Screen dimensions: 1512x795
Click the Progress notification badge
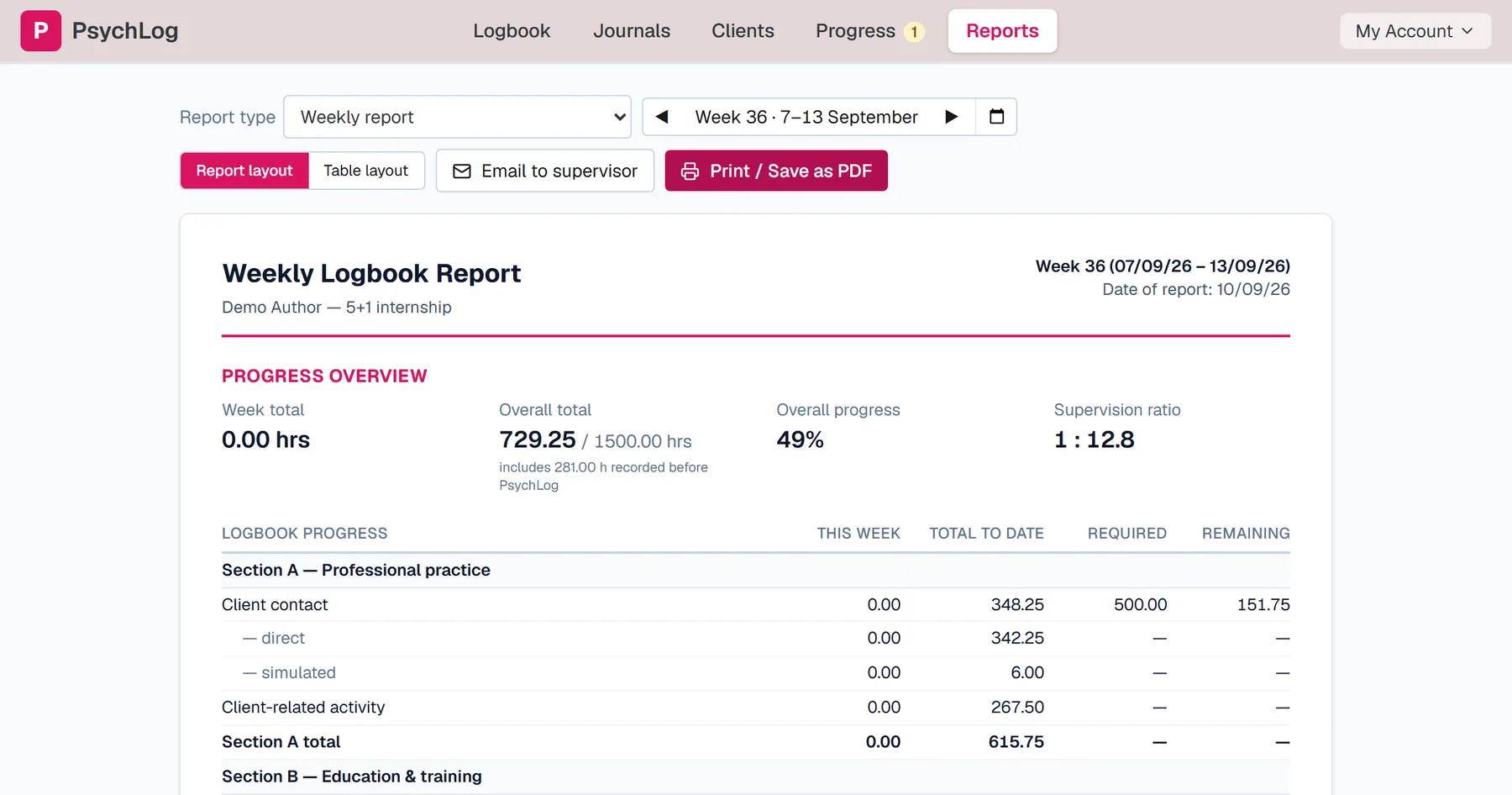[x=914, y=32]
